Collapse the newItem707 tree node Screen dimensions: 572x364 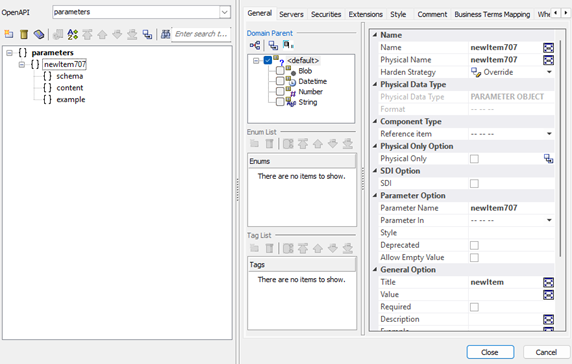click(x=22, y=65)
